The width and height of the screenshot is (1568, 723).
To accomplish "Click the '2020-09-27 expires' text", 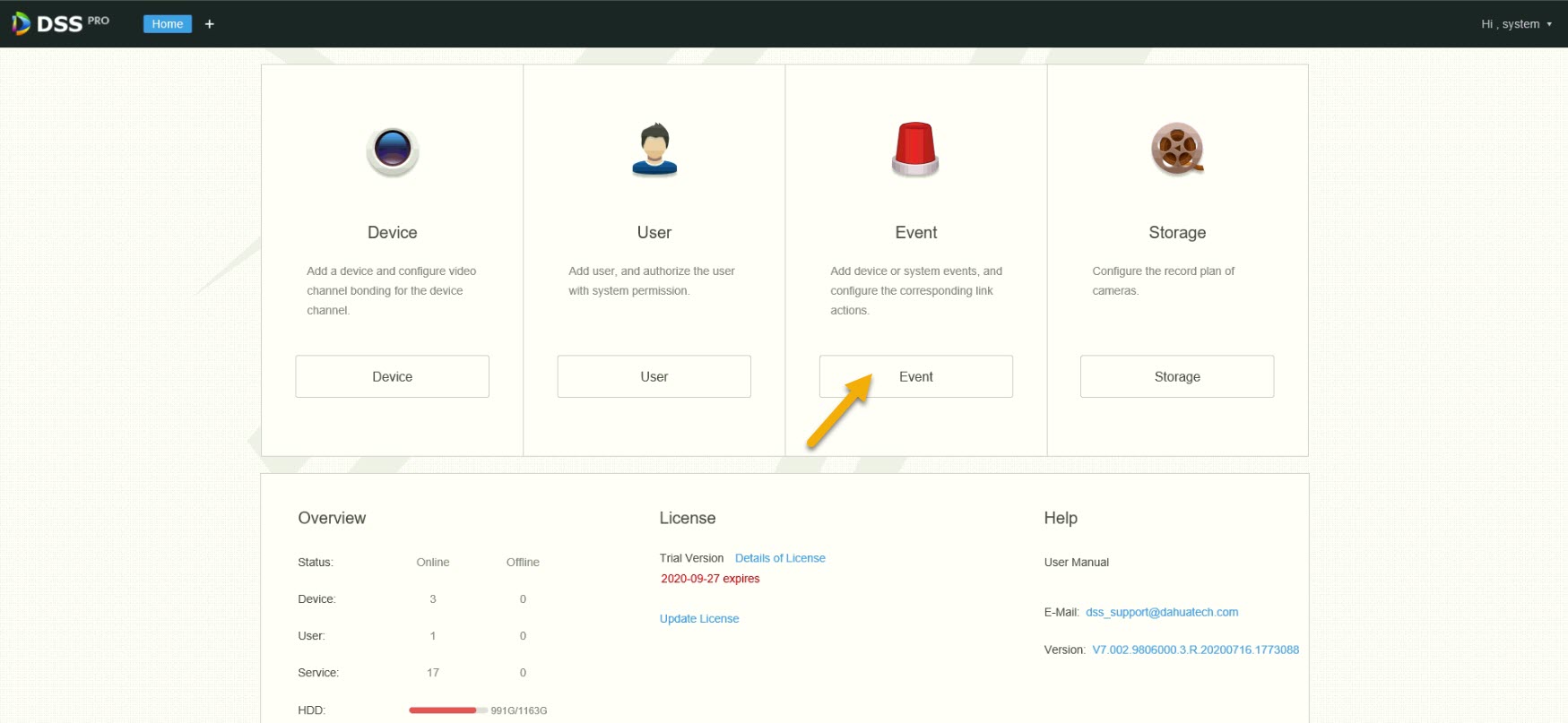I will [710, 579].
